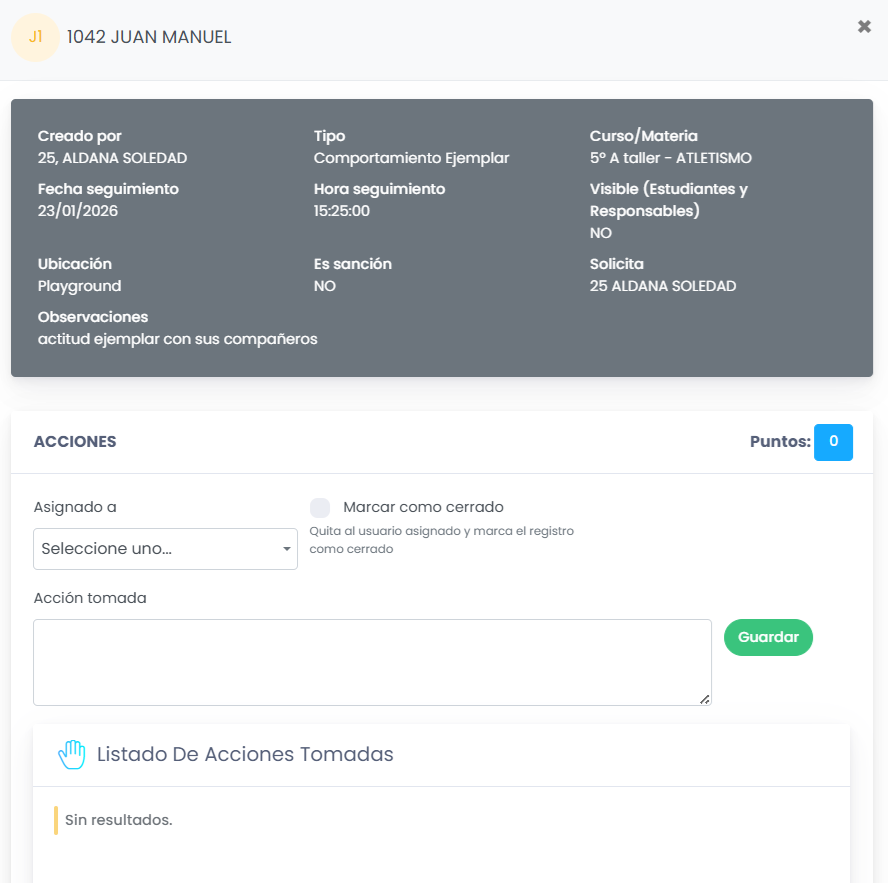Click the textarea resize handle corner
Screen dimensions: 888x883
[704, 699]
